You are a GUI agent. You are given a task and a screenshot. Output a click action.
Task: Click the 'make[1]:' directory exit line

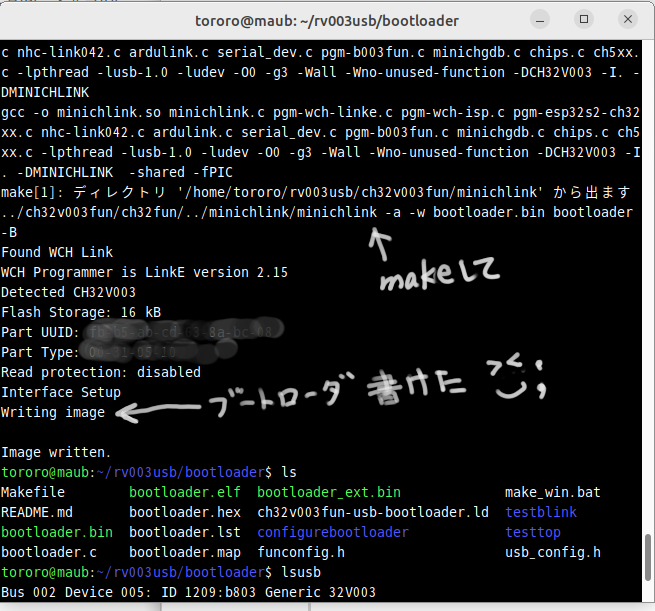point(316,192)
